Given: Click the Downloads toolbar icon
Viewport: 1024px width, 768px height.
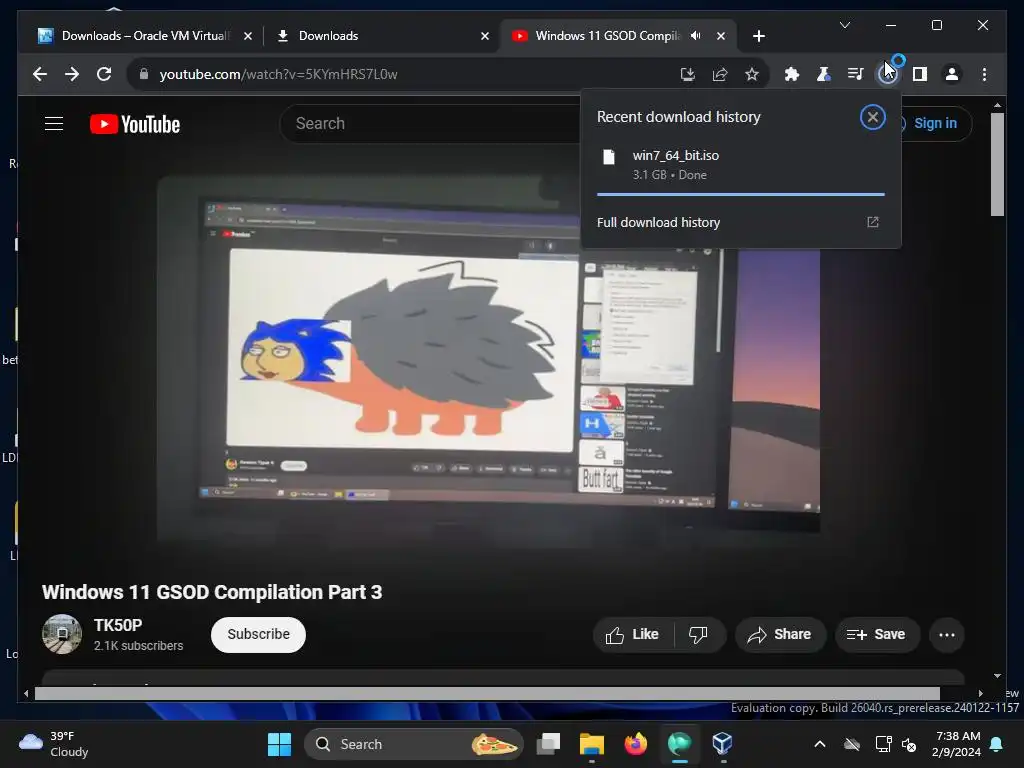Looking at the screenshot, I should click(x=888, y=74).
